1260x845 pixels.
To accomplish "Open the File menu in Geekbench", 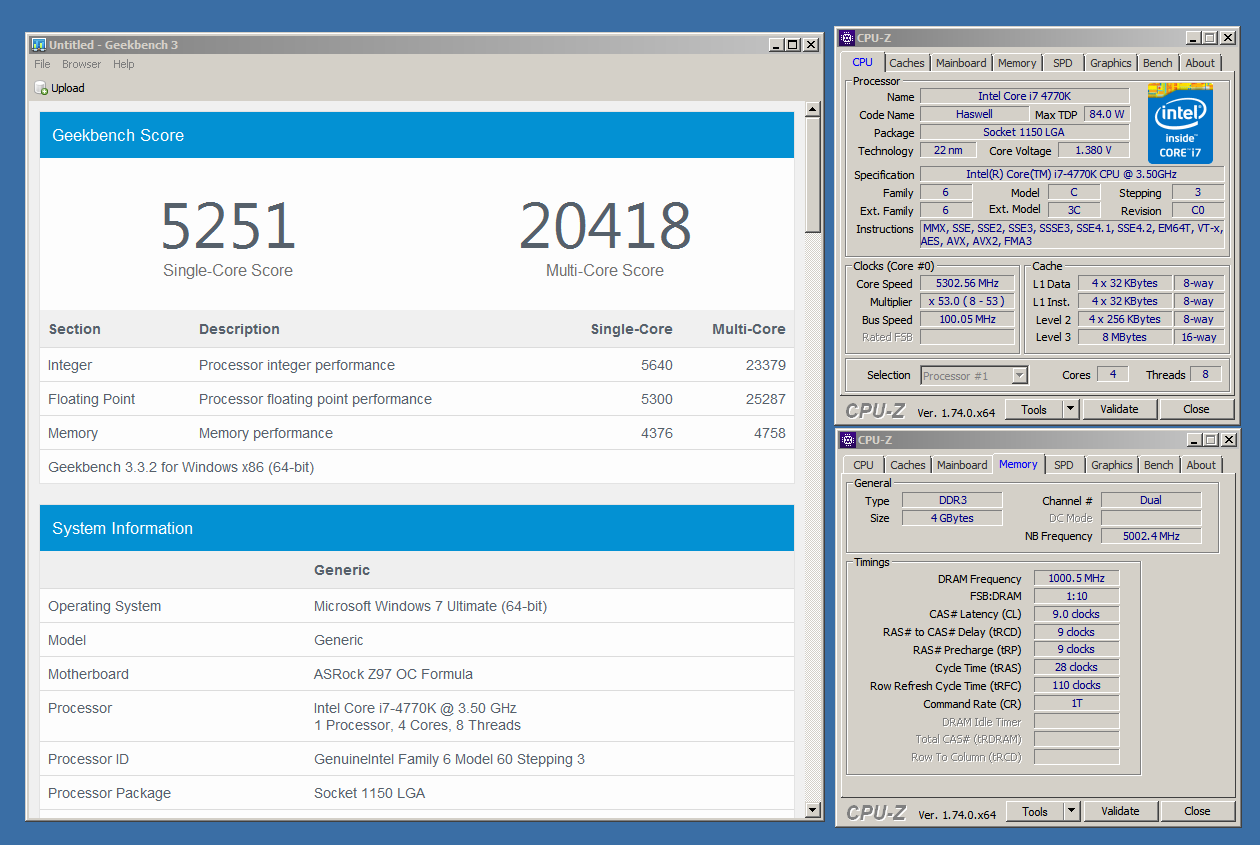I will 42,64.
